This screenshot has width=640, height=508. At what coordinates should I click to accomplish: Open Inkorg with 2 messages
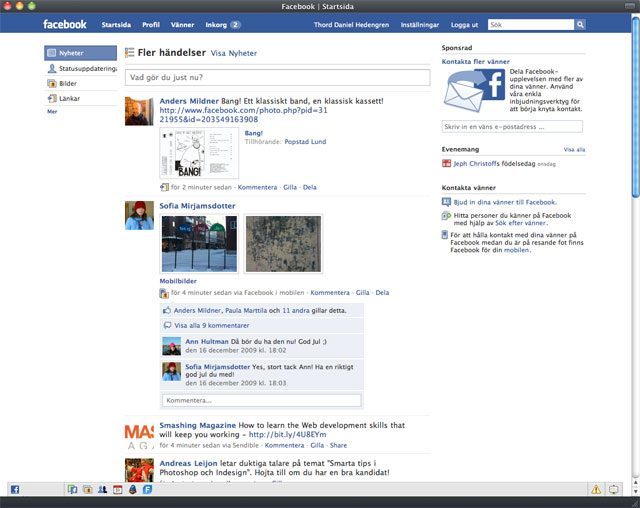point(223,25)
